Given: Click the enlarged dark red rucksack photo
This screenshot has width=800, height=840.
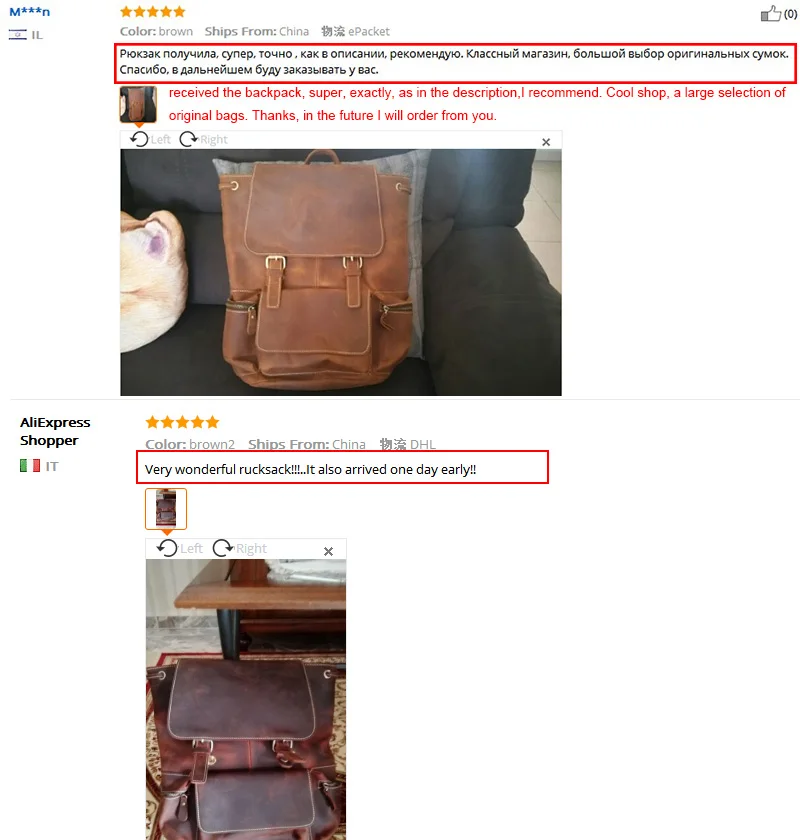Looking at the screenshot, I should point(246,699).
